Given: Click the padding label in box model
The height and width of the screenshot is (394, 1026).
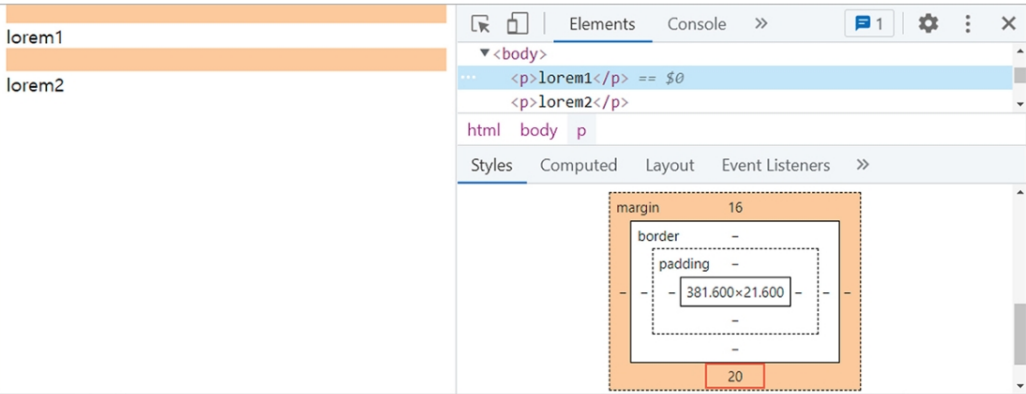Looking at the screenshot, I should (684, 264).
